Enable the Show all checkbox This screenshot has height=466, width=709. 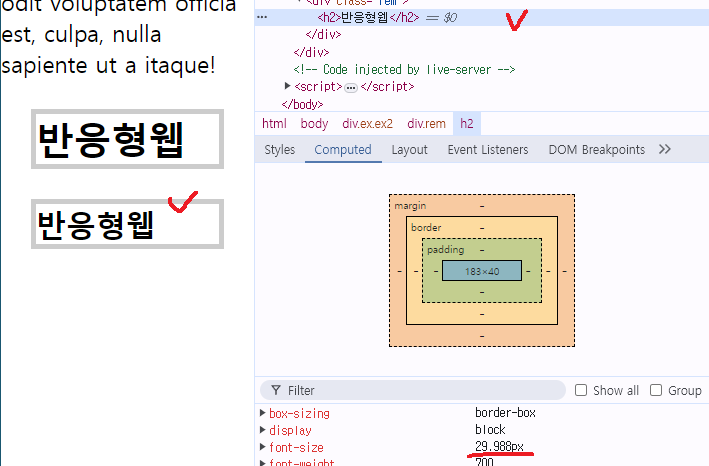click(x=581, y=390)
